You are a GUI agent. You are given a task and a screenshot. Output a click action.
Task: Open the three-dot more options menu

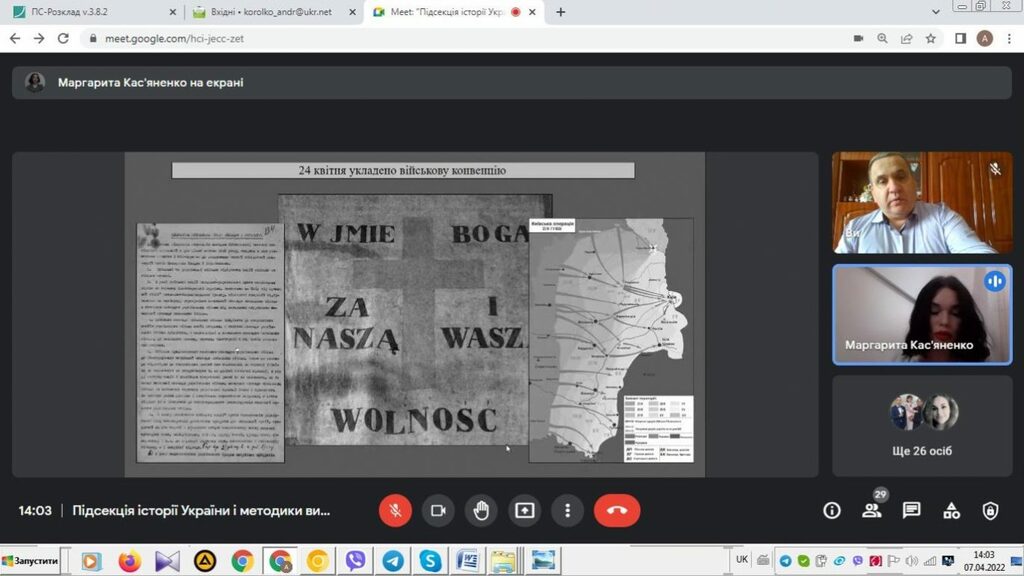[567, 510]
